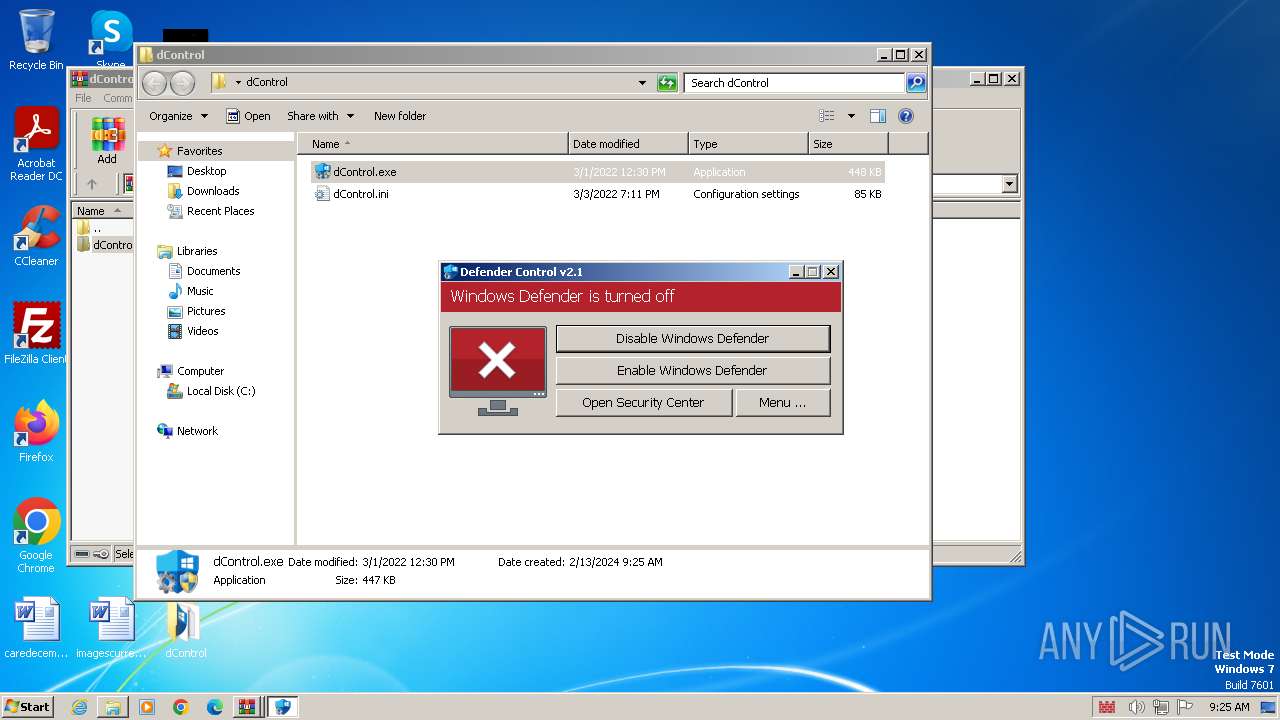Viewport: 1280px width, 720px height.
Task: Open the Organize dropdown menu
Action: point(178,116)
